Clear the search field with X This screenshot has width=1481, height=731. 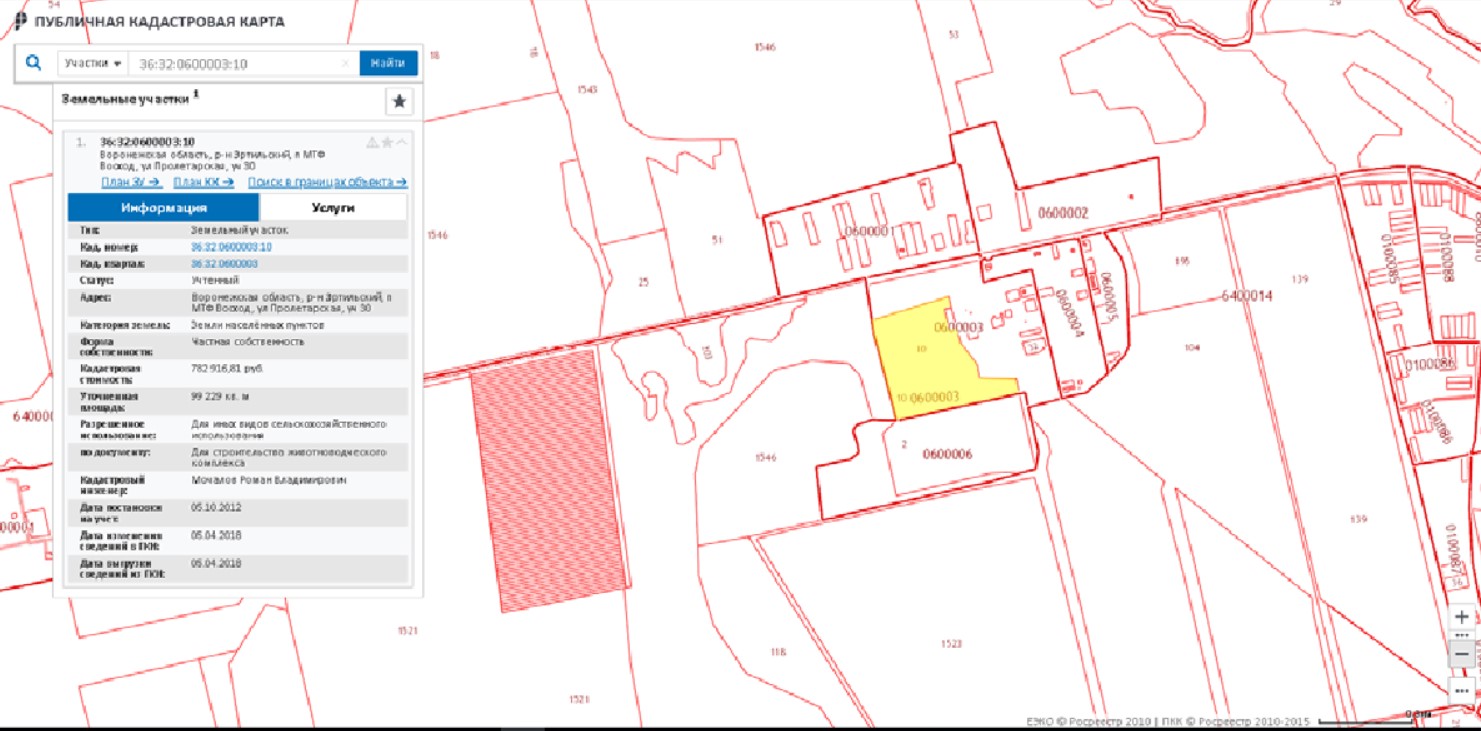click(x=346, y=63)
